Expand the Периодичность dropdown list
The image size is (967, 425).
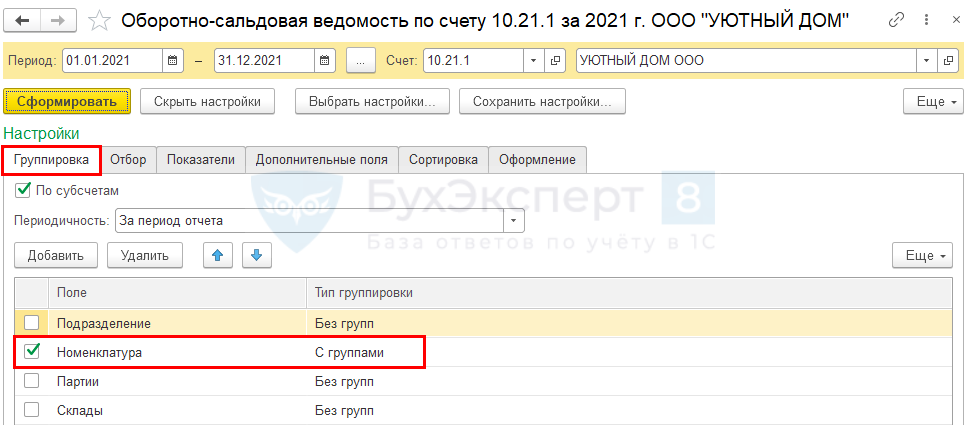coord(514,220)
